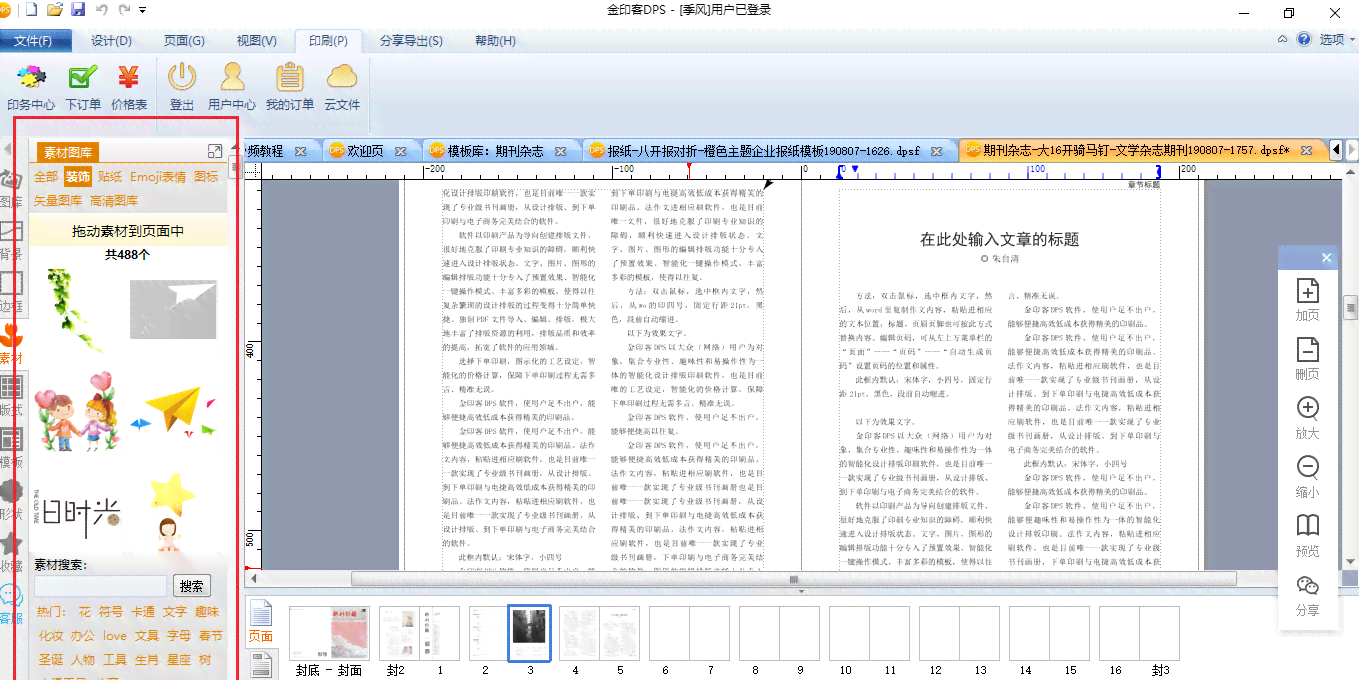Viewport: 1359px width, 680px height.
Task: Select the 封底-封面 cover page thumbnail
Action: click(329, 633)
